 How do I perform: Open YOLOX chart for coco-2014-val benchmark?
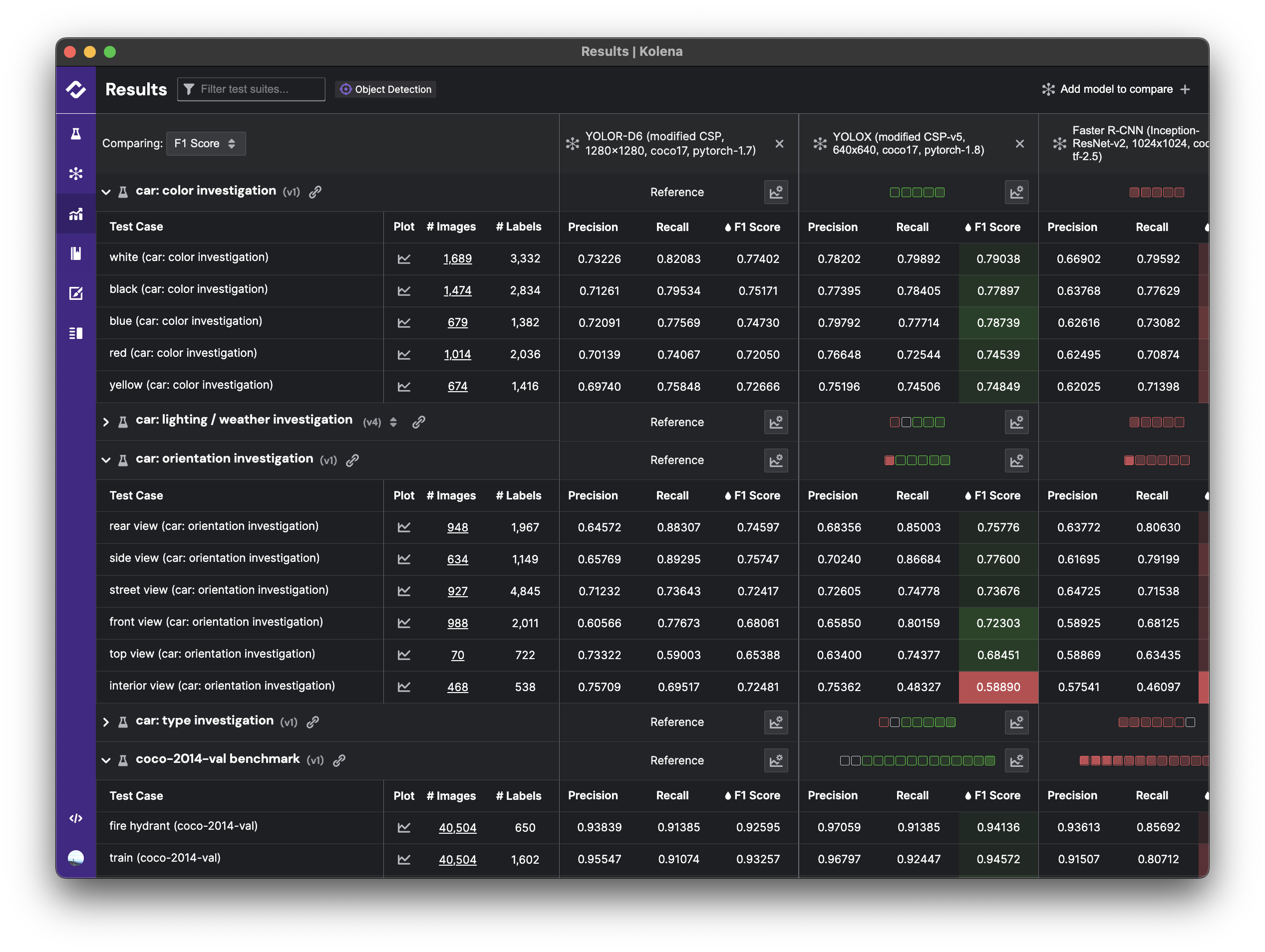click(1016, 760)
